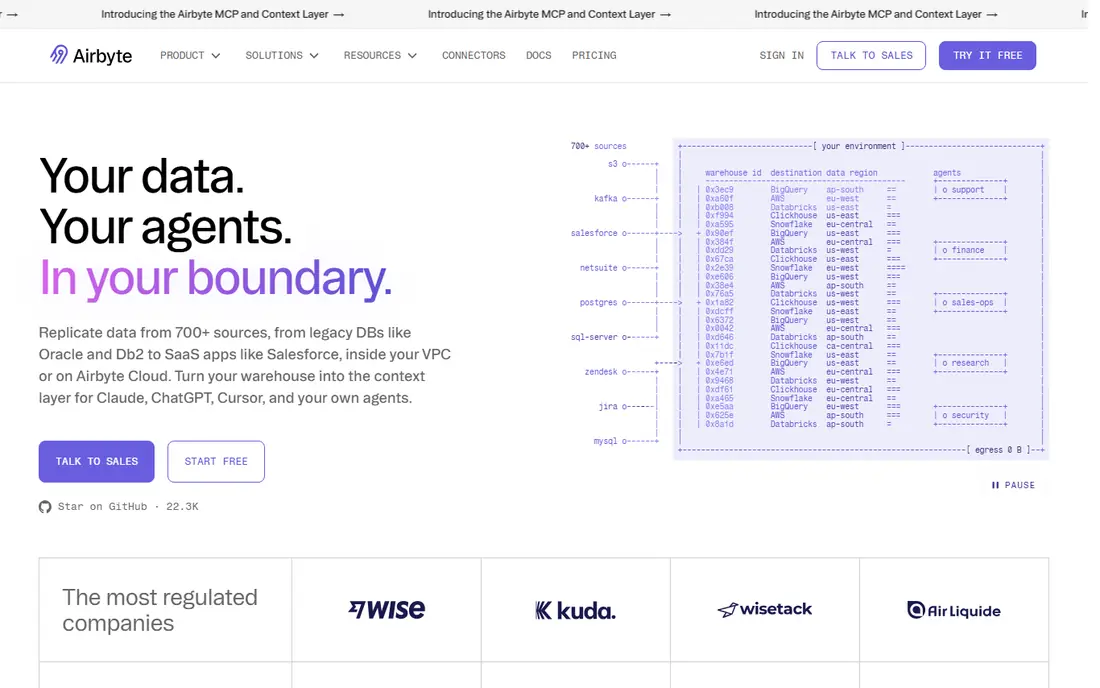
Task: Click the Start Free button
Action: coord(216,461)
